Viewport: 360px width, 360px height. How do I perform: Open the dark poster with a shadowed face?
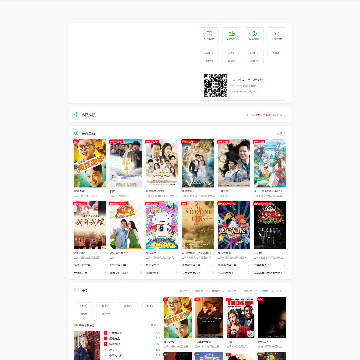pyautogui.click(x=272, y=318)
